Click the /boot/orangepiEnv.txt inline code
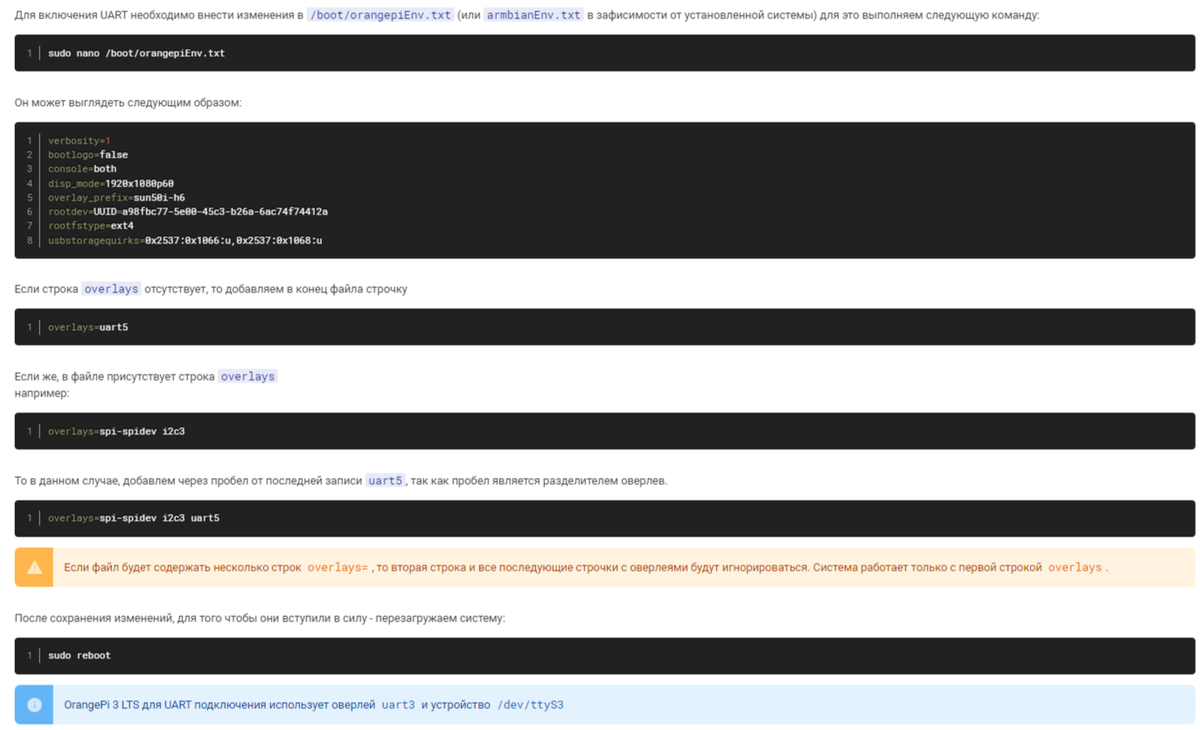The image size is (1200, 730). (381, 15)
